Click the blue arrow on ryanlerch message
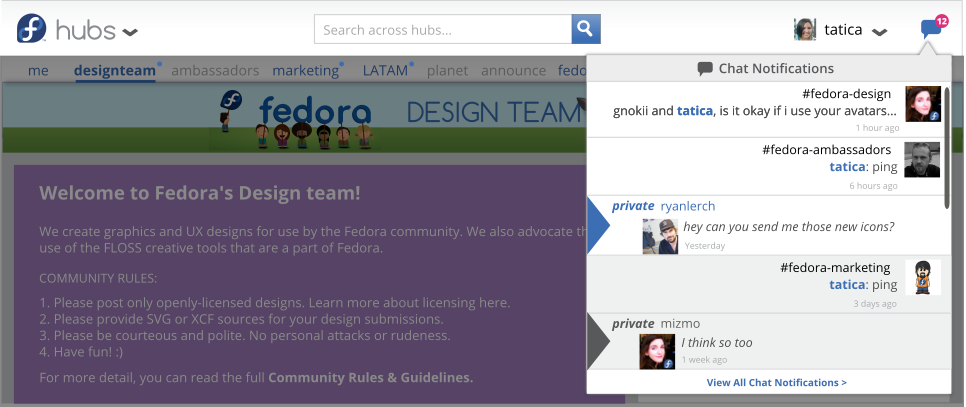Viewport: 966px width, 407px height. pyautogui.click(x=598, y=225)
